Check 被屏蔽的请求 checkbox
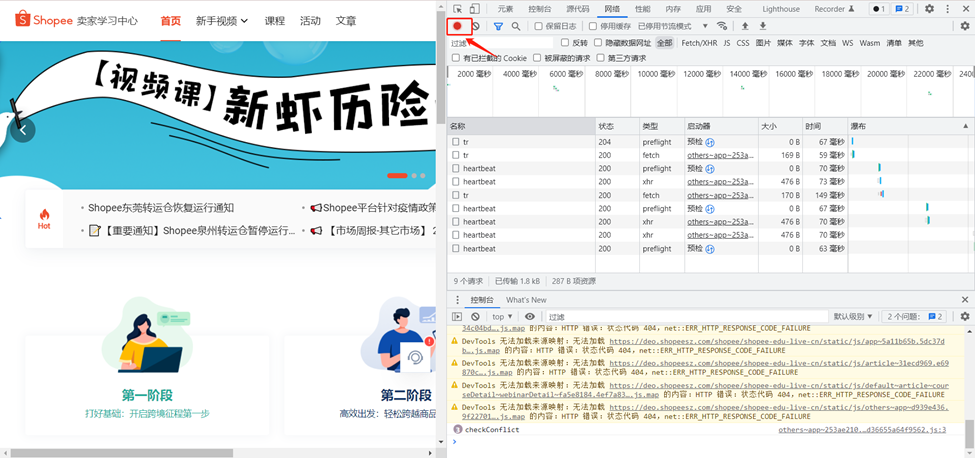975x458 pixels. point(537,58)
